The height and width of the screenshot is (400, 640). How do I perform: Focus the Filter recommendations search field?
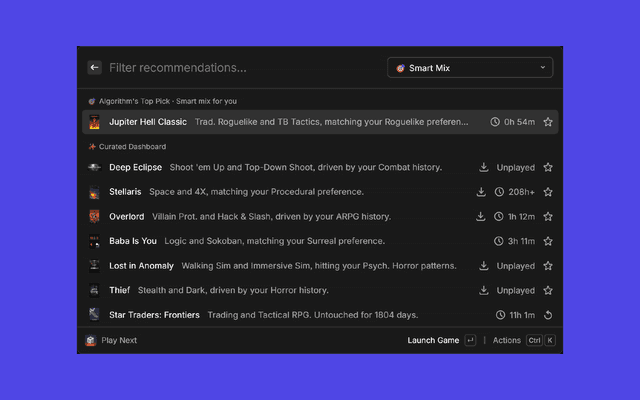tap(243, 68)
